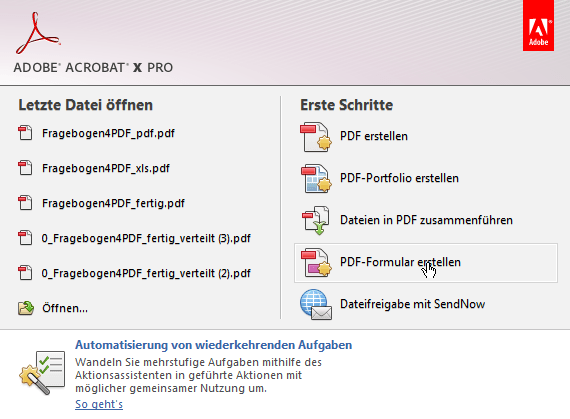Click the PDF-Portfolio erstellen icon
This screenshot has width=570, height=419.
316,179
